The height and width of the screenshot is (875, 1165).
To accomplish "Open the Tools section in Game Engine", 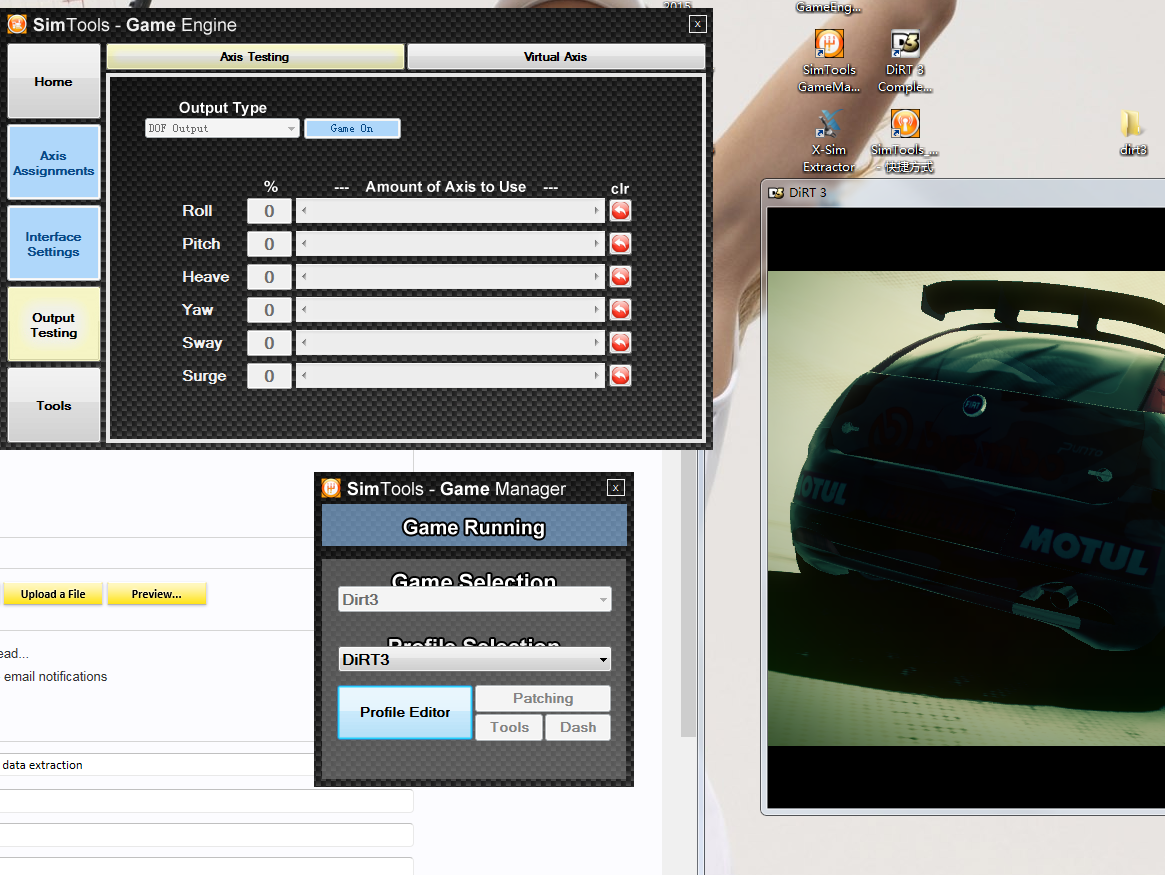I will click(x=53, y=406).
